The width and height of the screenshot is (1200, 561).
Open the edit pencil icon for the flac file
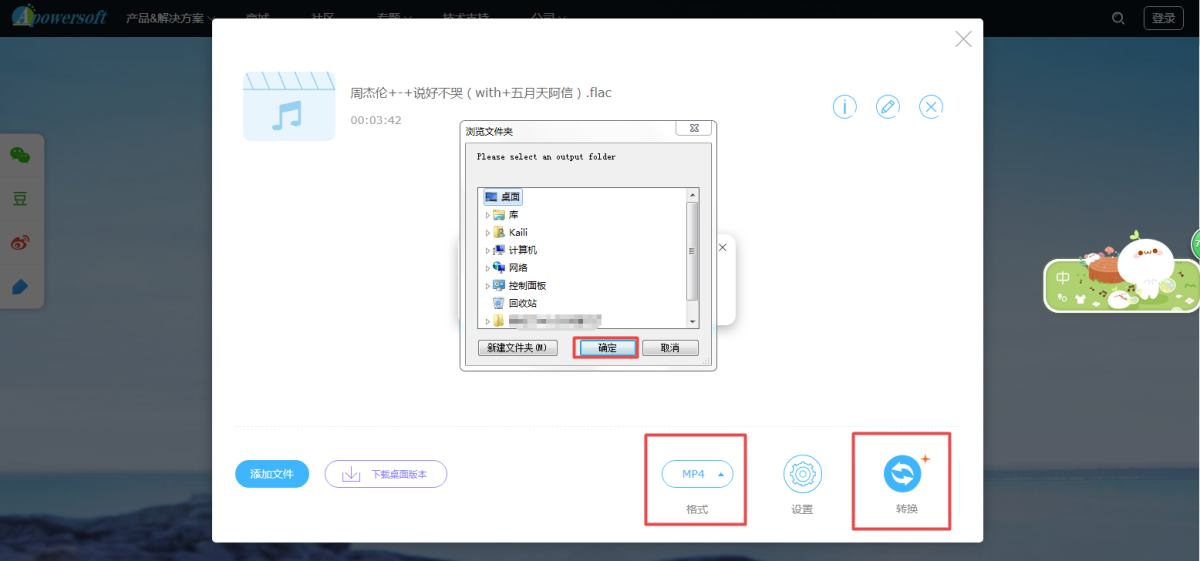(888, 106)
